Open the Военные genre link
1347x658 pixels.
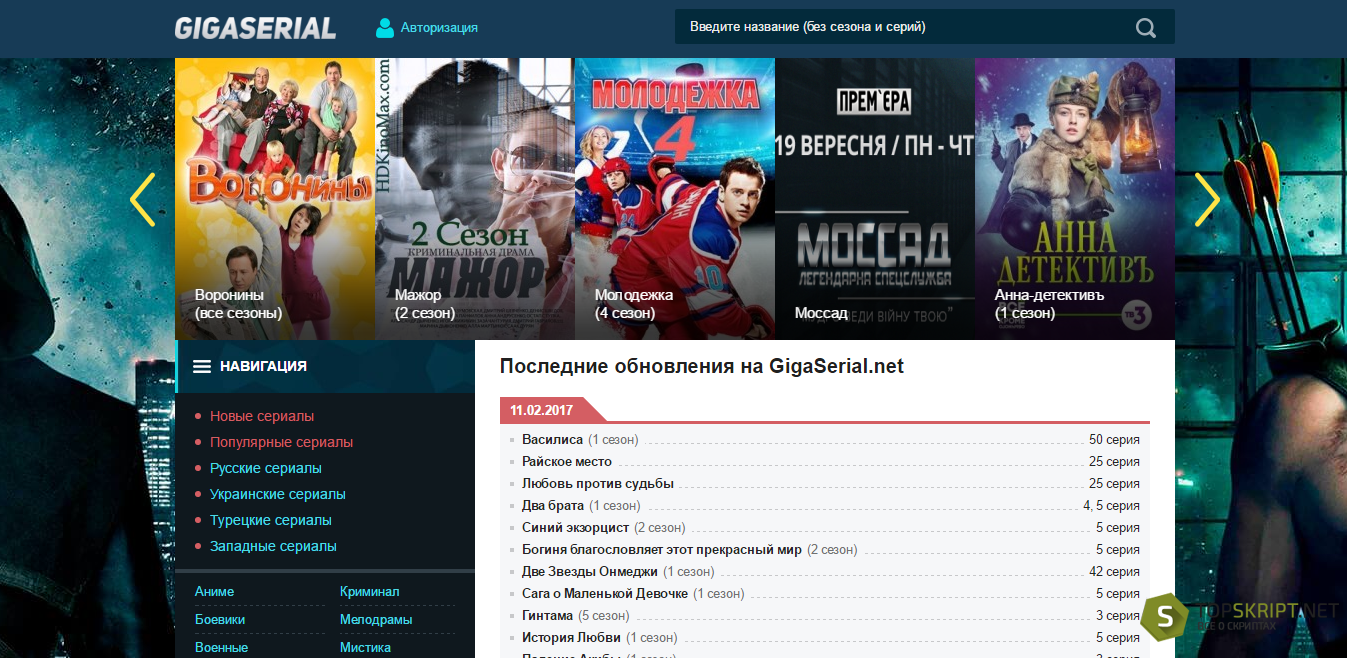[x=221, y=647]
